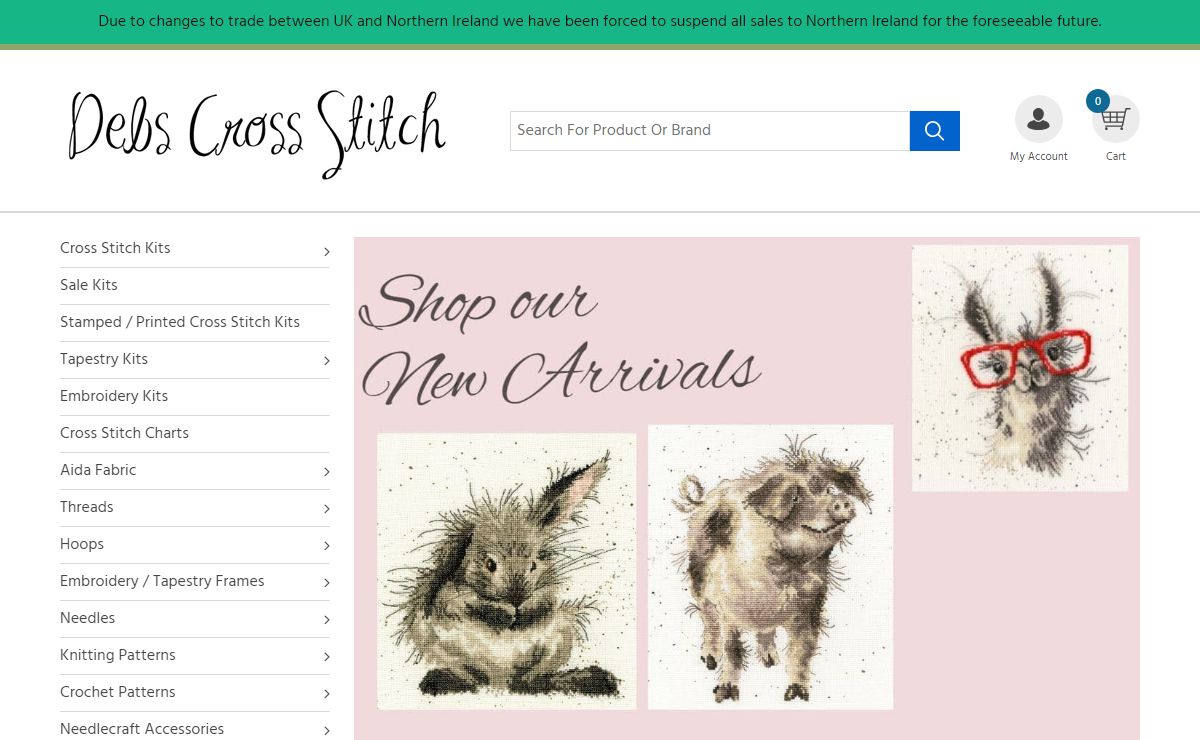1200x740 pixels.
Task: Click the cart item count badge
Action: pos(1097,101)
